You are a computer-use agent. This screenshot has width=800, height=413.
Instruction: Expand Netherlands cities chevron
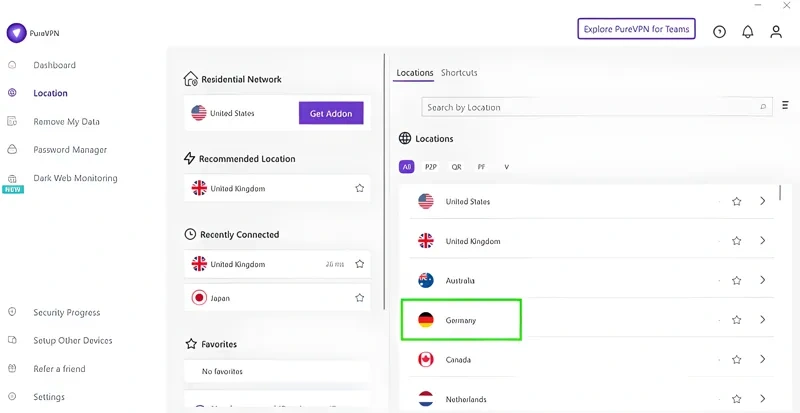[x=763, y=399]
